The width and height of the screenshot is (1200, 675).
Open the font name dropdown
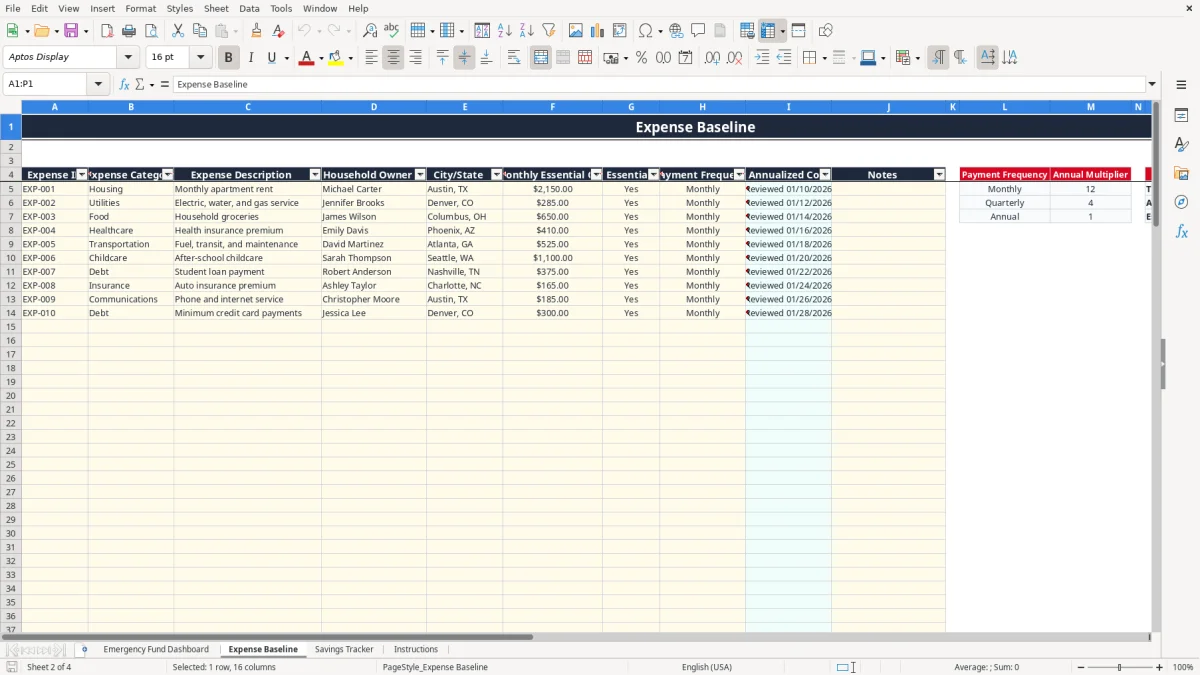pos(128,58)
